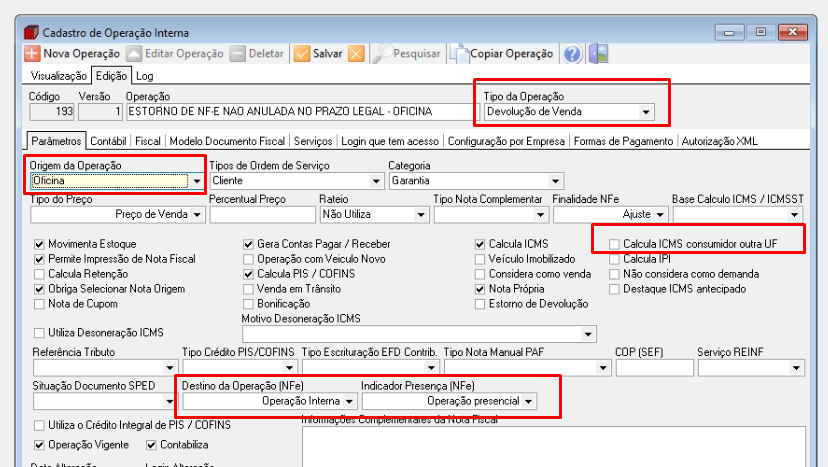
Task: Switch to the Log tab
Action: pyautogui.click(x=144, y=76)
